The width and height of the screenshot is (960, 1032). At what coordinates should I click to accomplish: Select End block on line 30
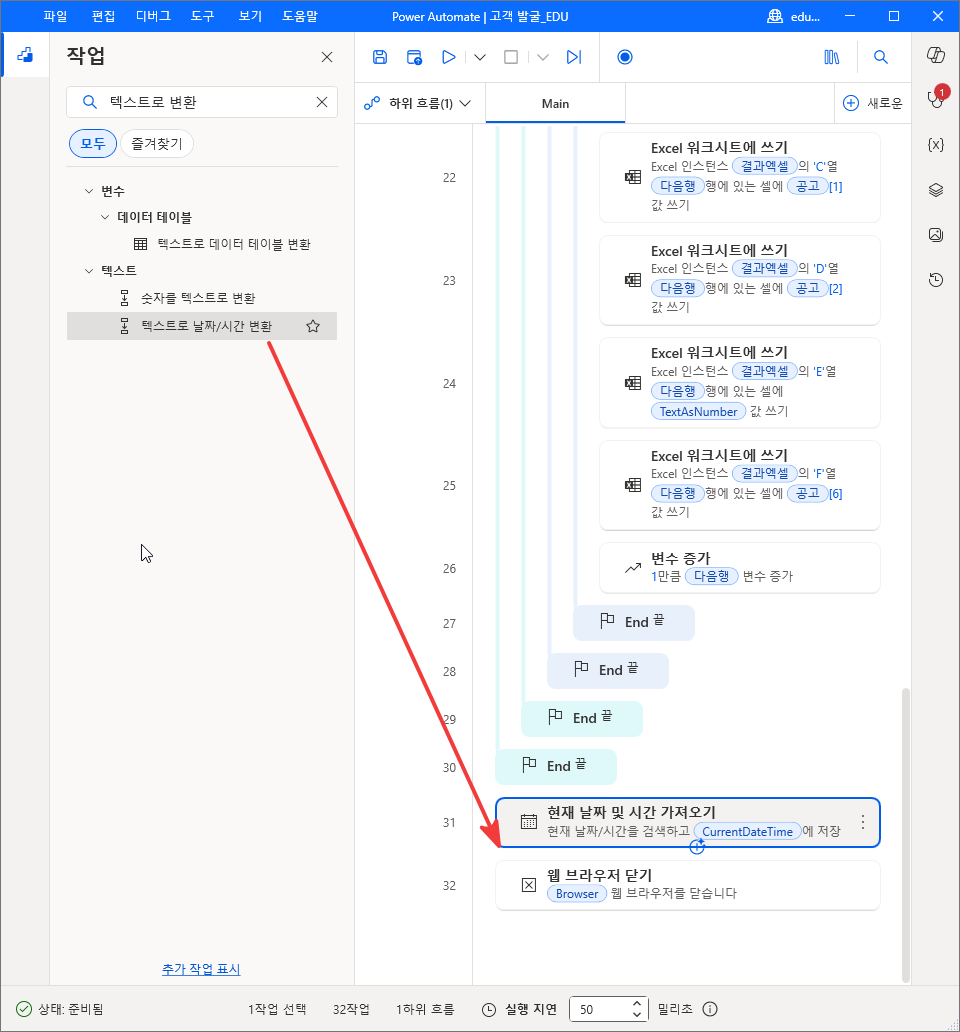[x=556, y=767]
